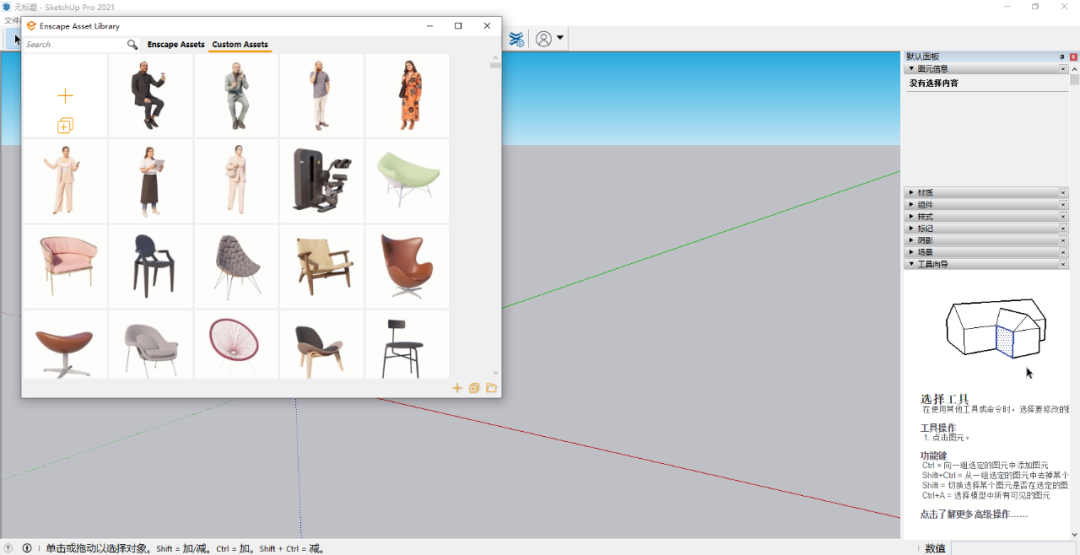This screenshot has height=555, width=1080.
Task: Click the Enscape wave icon in toolbar
Action: (x=516, y=39)
